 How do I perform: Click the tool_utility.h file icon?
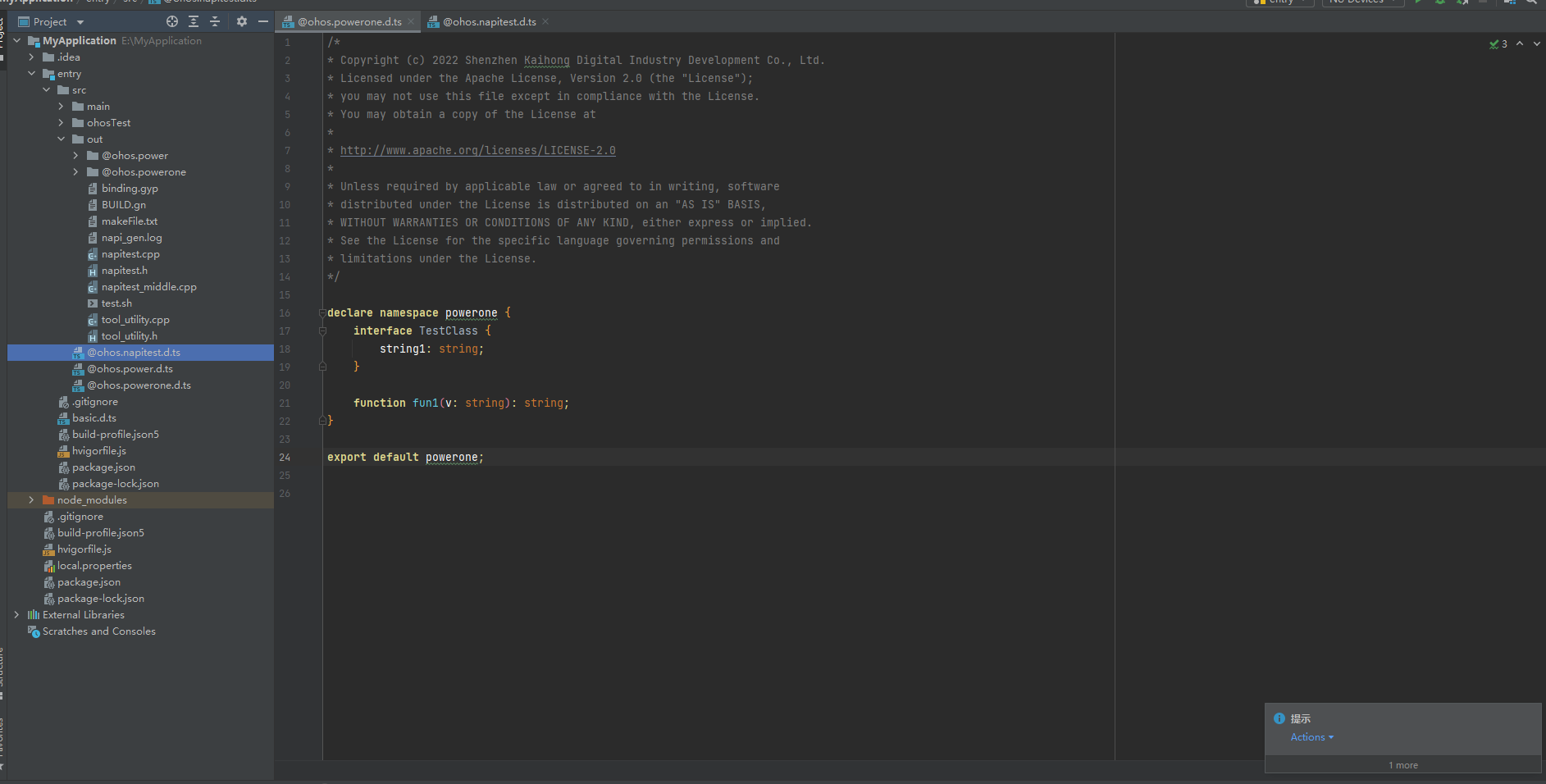tap(93, 336)
